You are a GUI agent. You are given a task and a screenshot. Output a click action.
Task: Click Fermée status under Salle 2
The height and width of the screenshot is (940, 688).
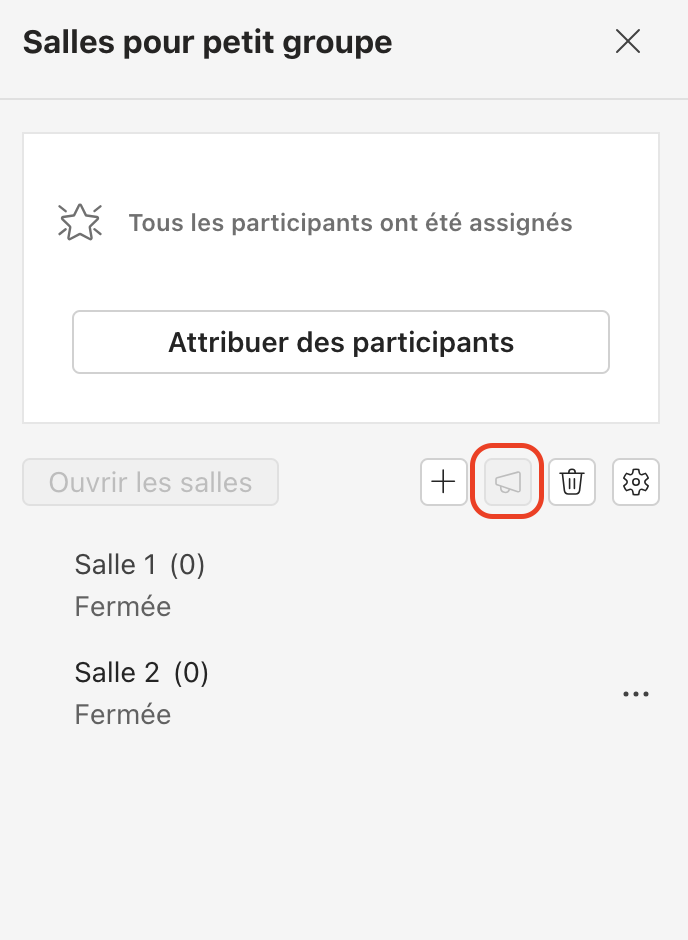(x=123, y=715)
